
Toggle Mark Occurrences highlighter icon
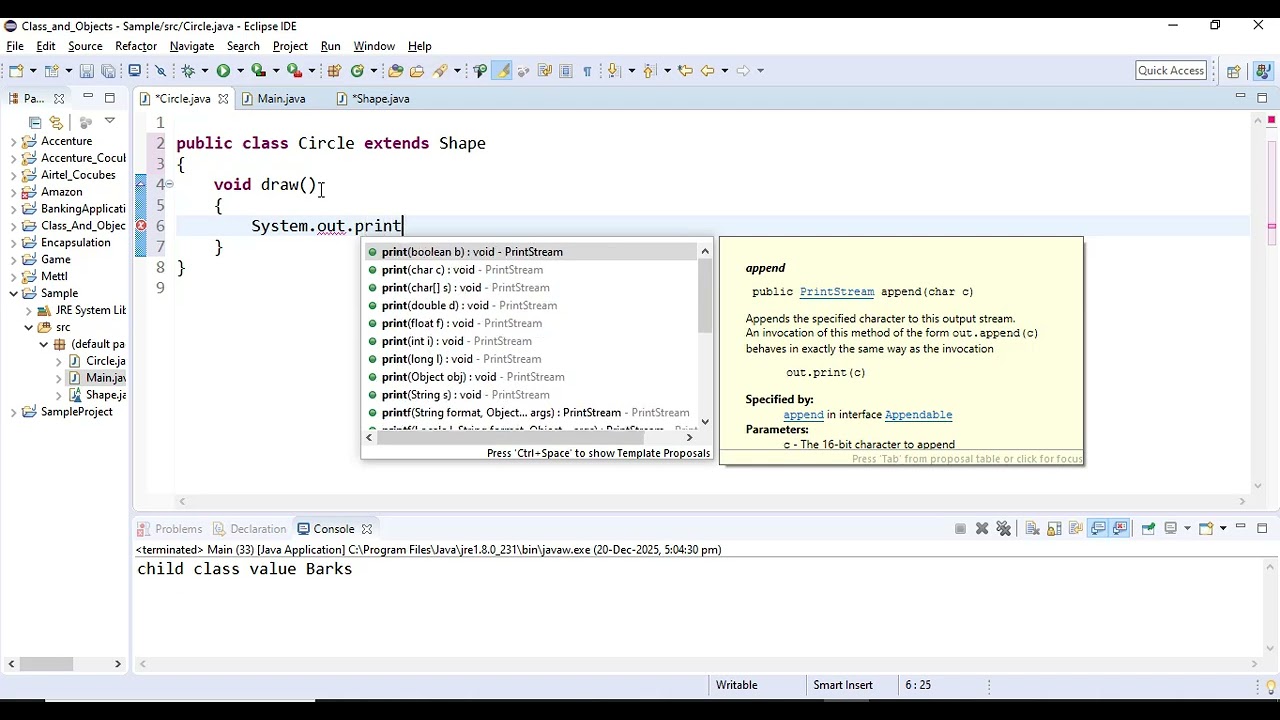[x=502, y=71]
